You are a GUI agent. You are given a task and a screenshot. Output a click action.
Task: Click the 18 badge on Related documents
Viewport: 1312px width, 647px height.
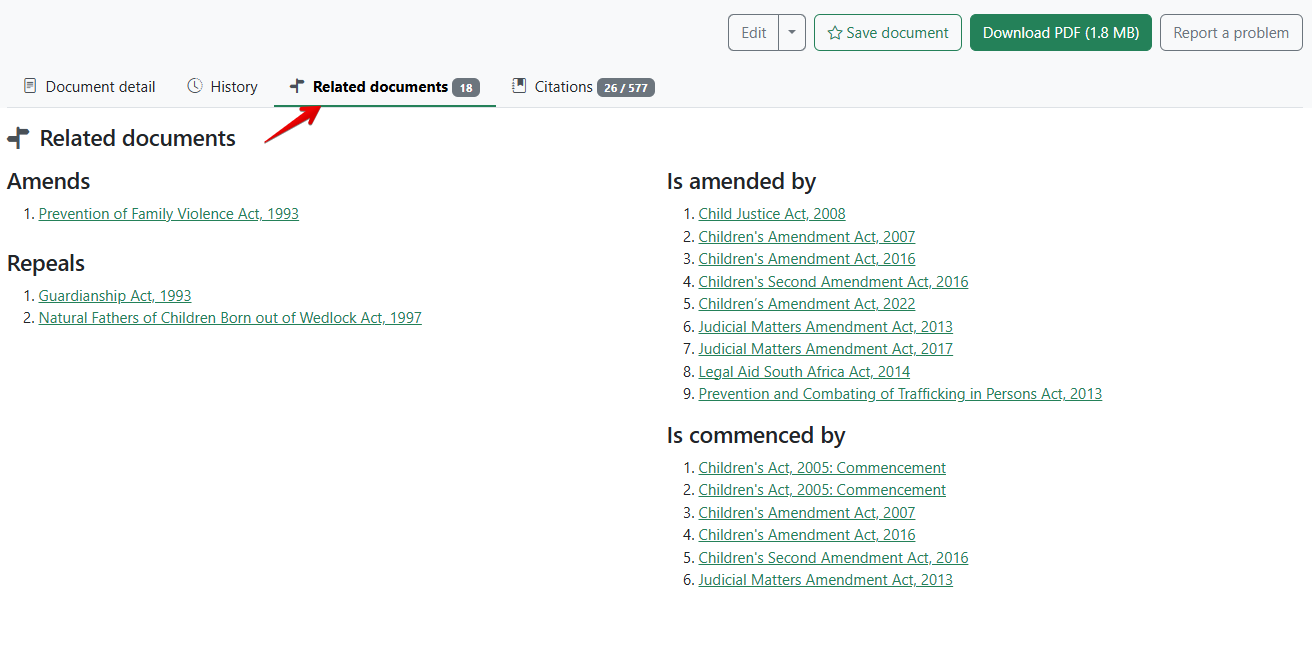coord(465,88)
